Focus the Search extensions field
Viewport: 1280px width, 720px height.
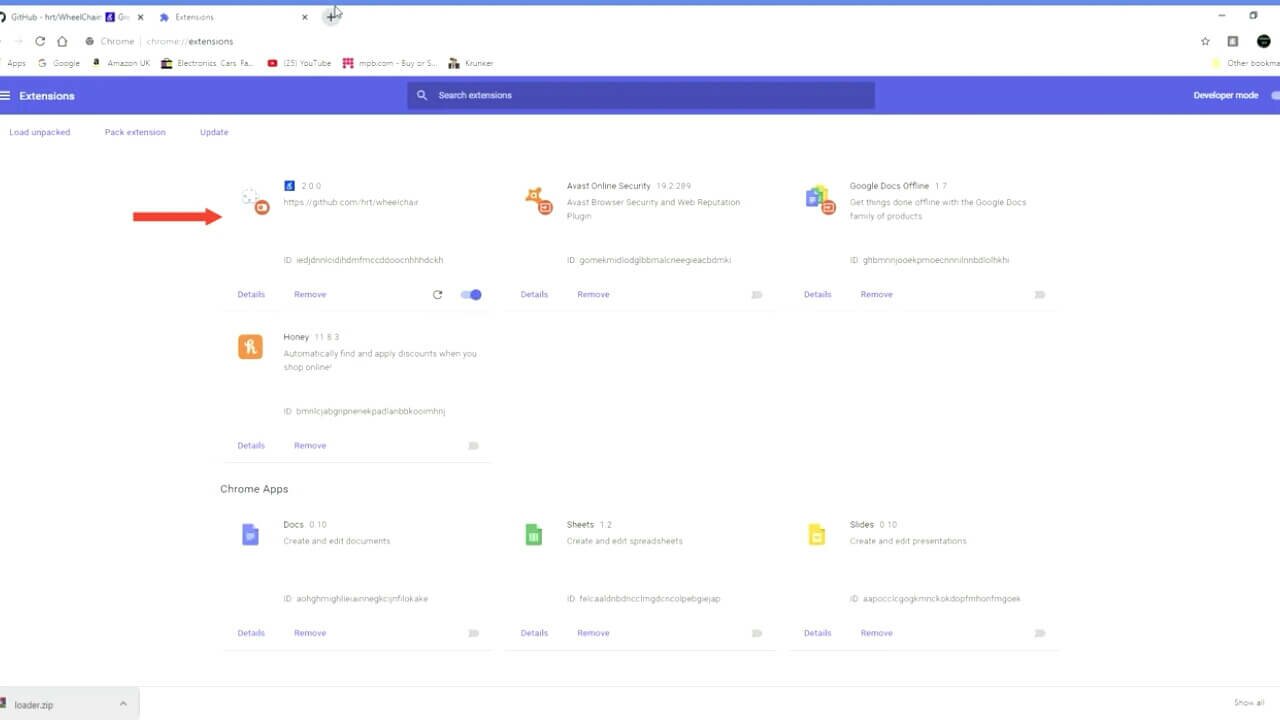(x=641, y=95)
